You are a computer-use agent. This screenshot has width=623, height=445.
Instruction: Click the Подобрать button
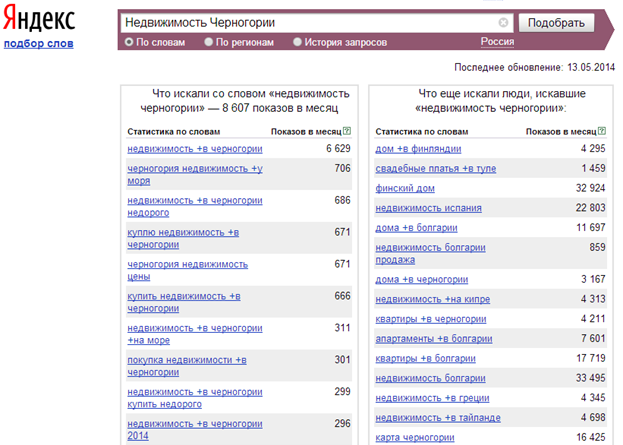coord(556,23)
